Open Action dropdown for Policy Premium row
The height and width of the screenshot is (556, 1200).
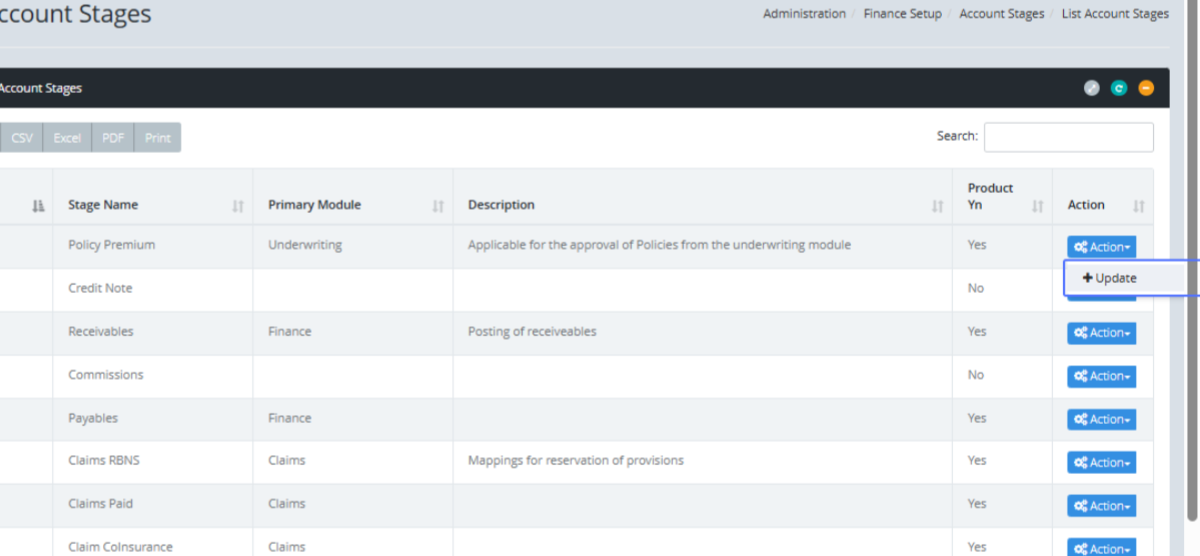(1101, 247)
